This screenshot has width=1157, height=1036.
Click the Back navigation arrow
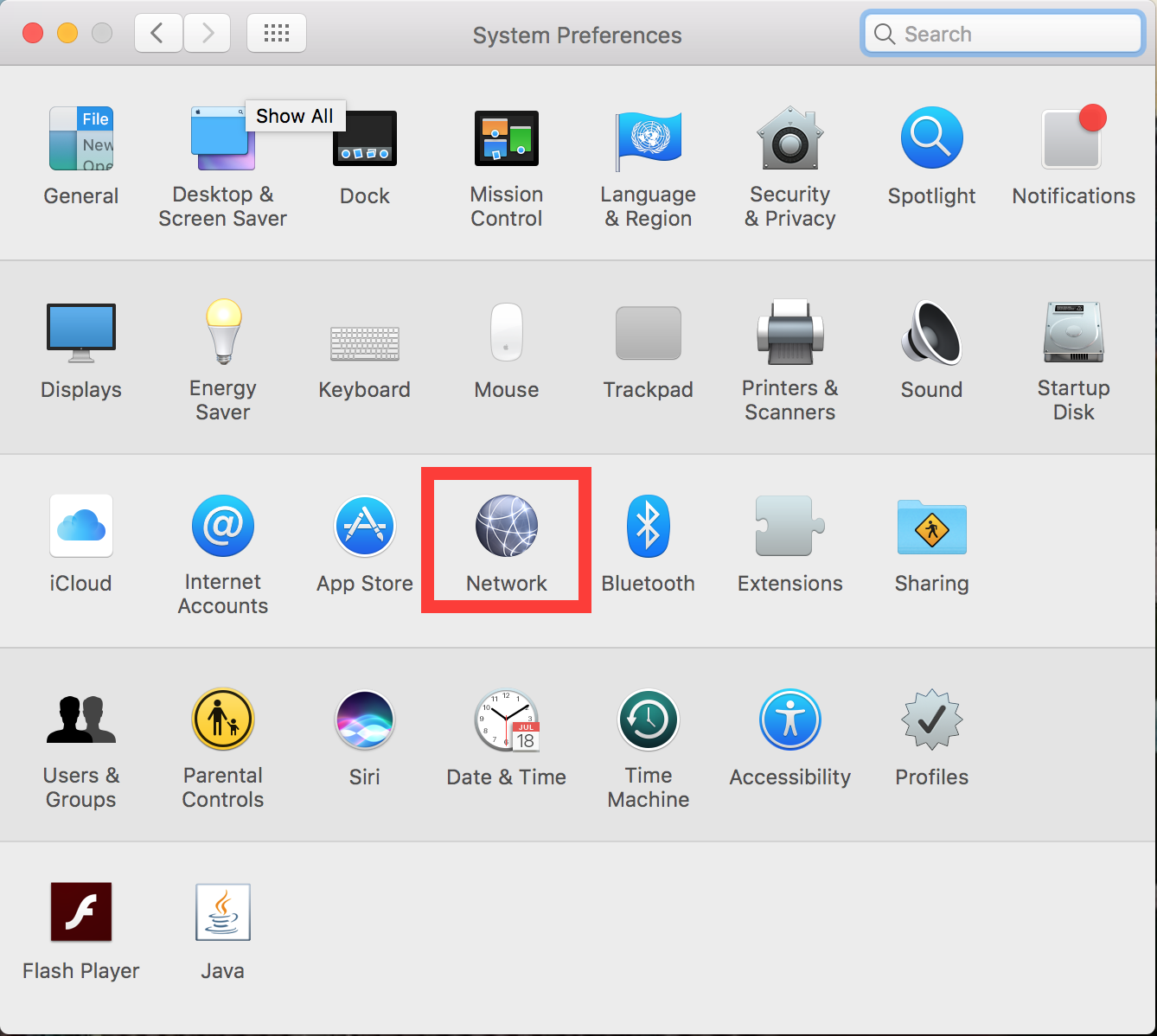(x=158, y=34)
